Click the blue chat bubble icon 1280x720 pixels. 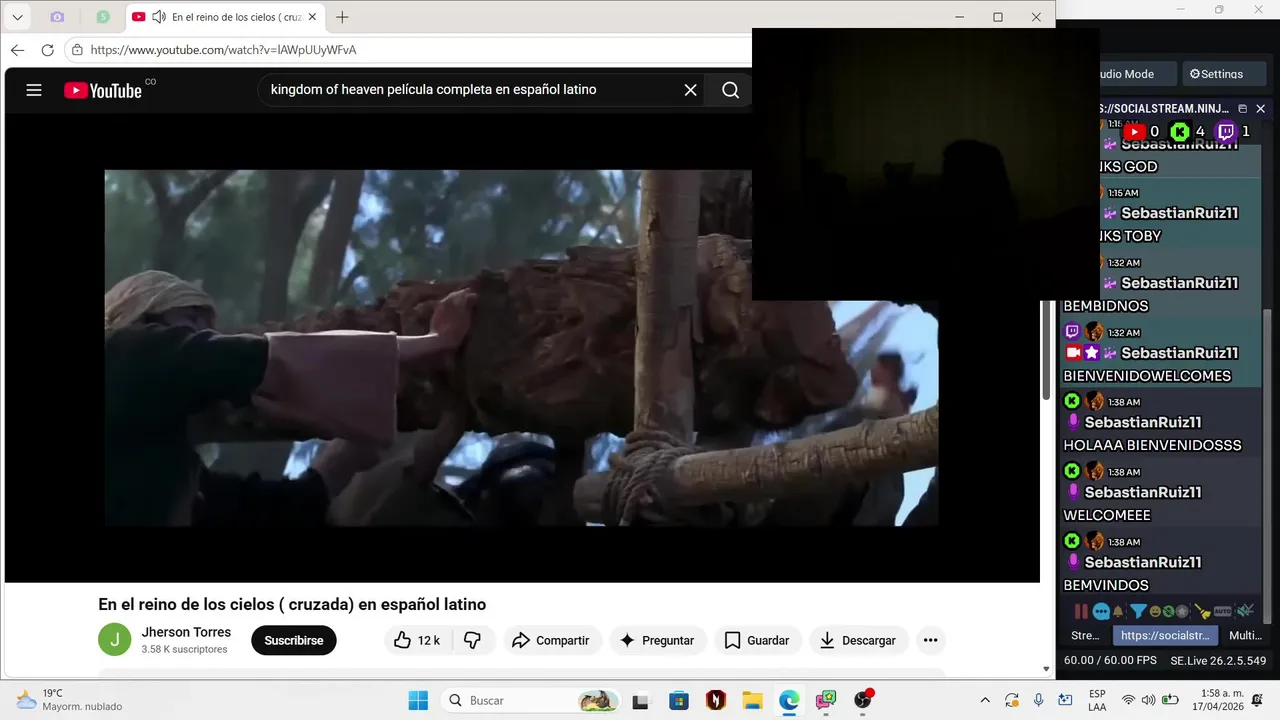tap(1101, 611)
